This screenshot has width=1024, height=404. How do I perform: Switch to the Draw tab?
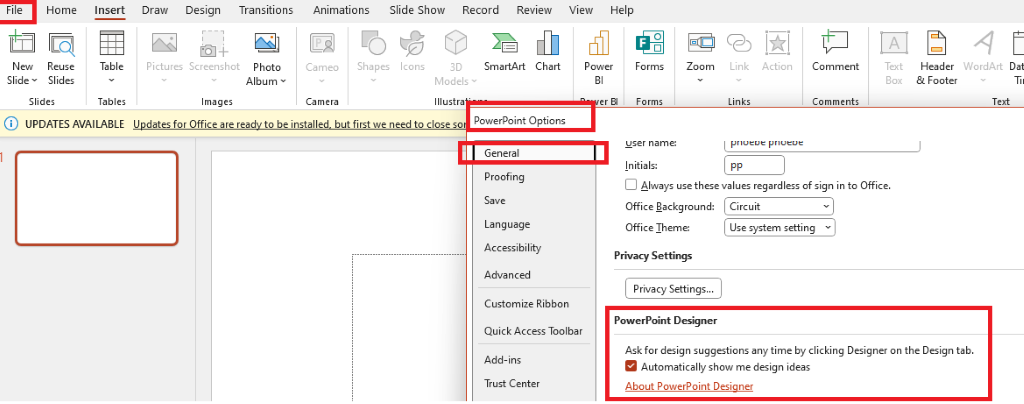(155, 10)
